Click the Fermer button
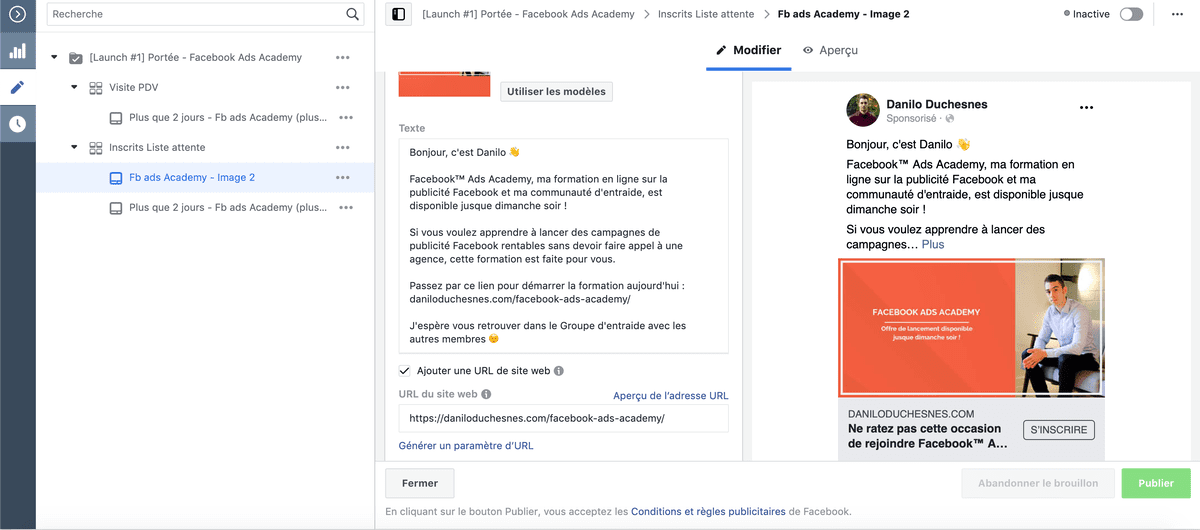Screen dimensions: 1200x530 (420, 483)
